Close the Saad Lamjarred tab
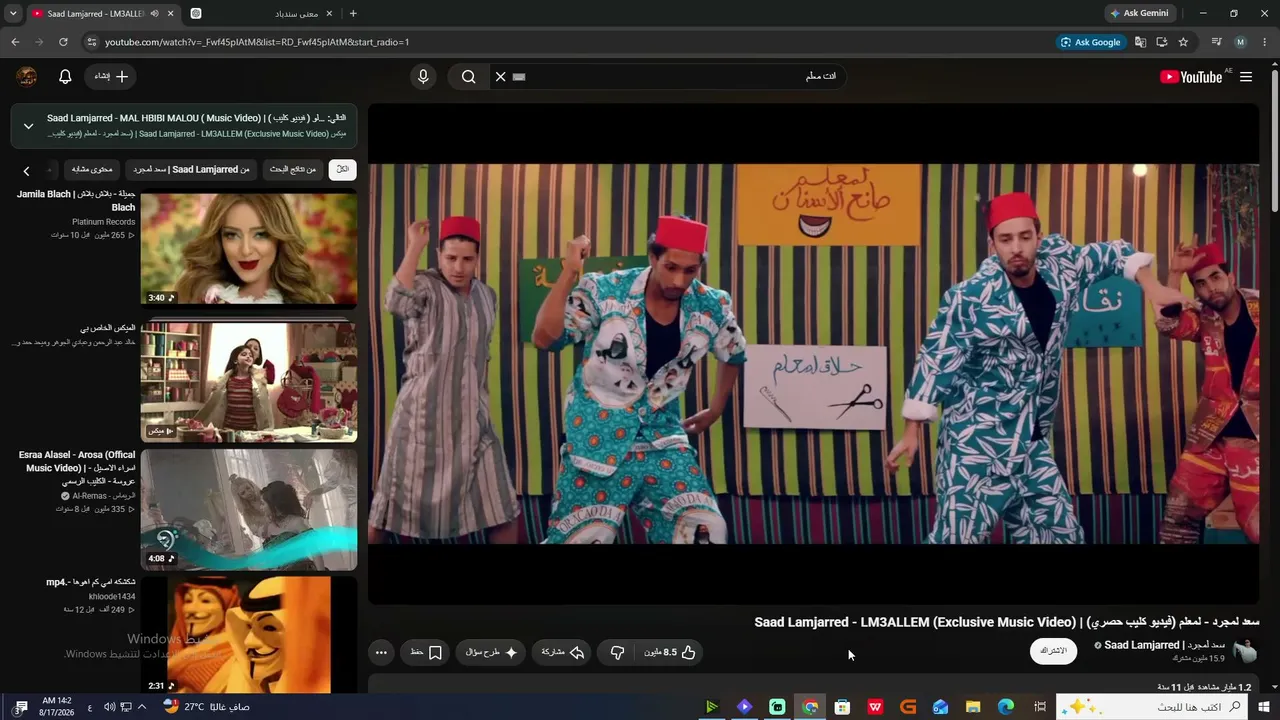The image size is (1280, 720). (x=171, y=13)
